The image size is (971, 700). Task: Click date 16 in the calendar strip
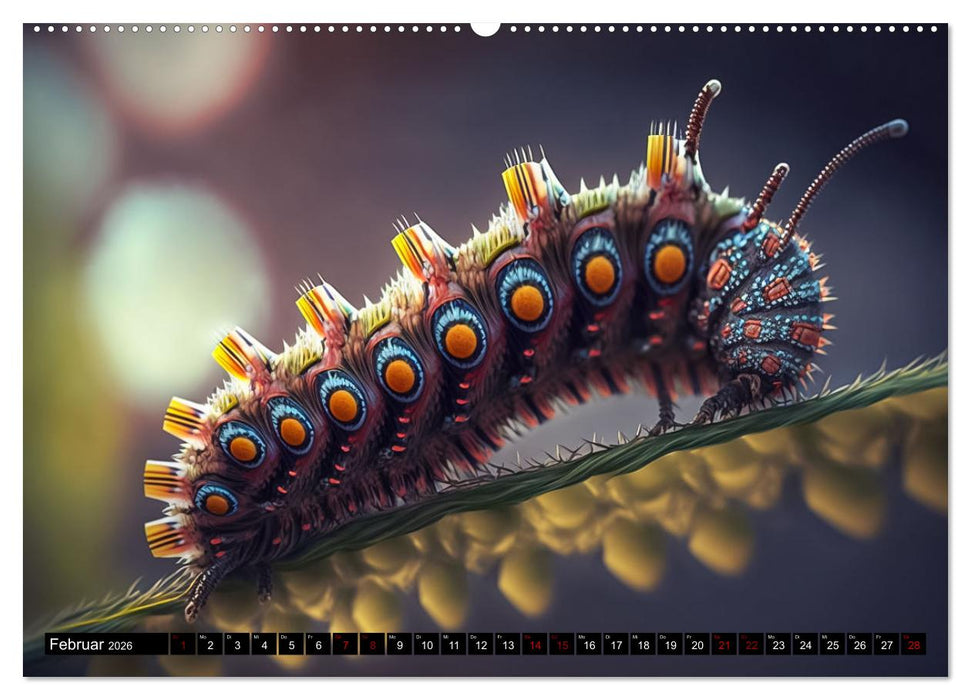pos(588,645)
